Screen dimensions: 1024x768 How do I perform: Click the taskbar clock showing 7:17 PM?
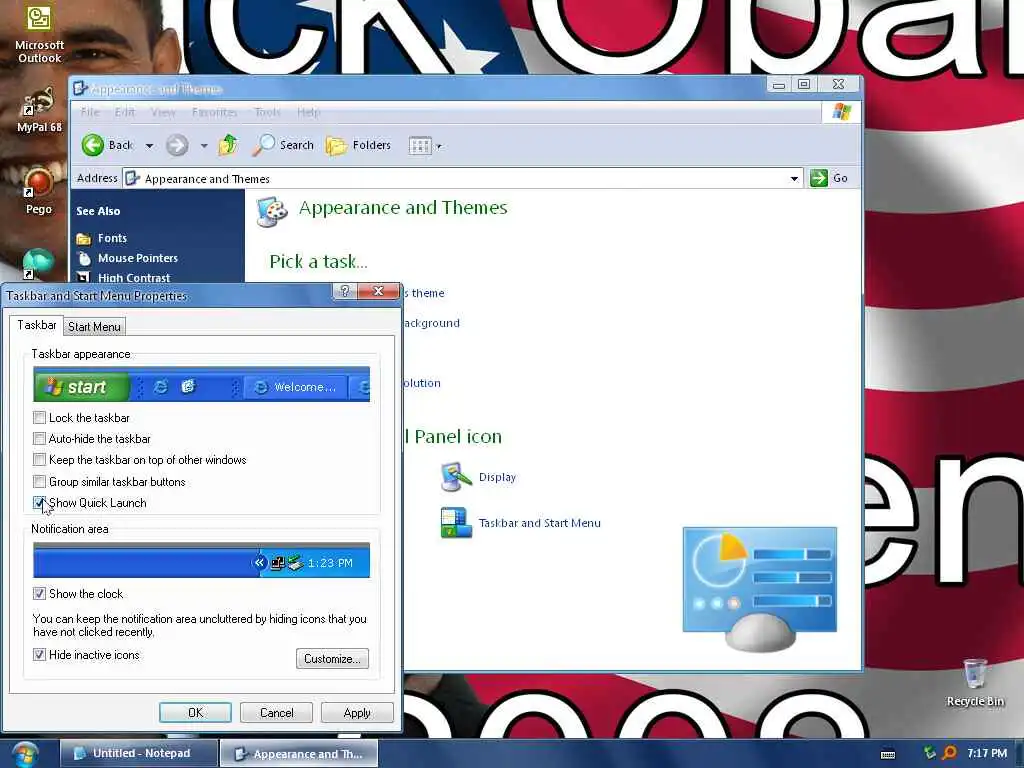(x=987, y=753)
